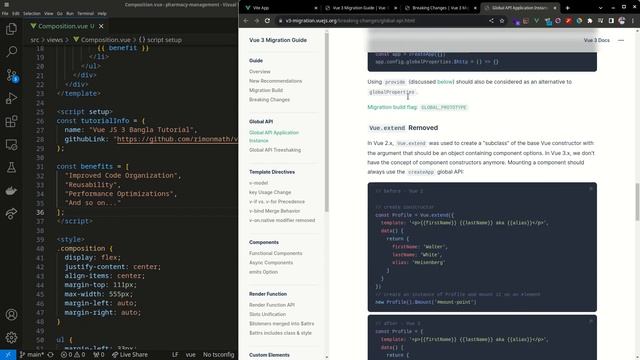Click browser forward arrow
Screen dimensions: 640x360
click(x=256, y=20)
